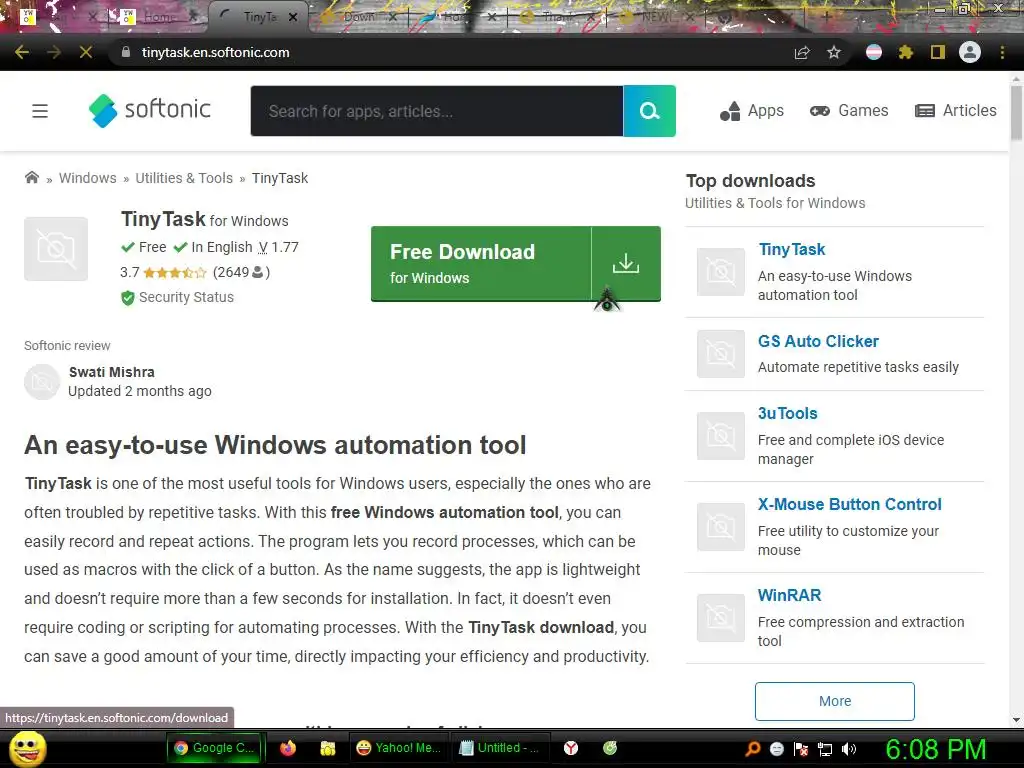This screenshot has width=1024, height=768.
Task: Open the 3uTools link
Action: click(788, 413)
